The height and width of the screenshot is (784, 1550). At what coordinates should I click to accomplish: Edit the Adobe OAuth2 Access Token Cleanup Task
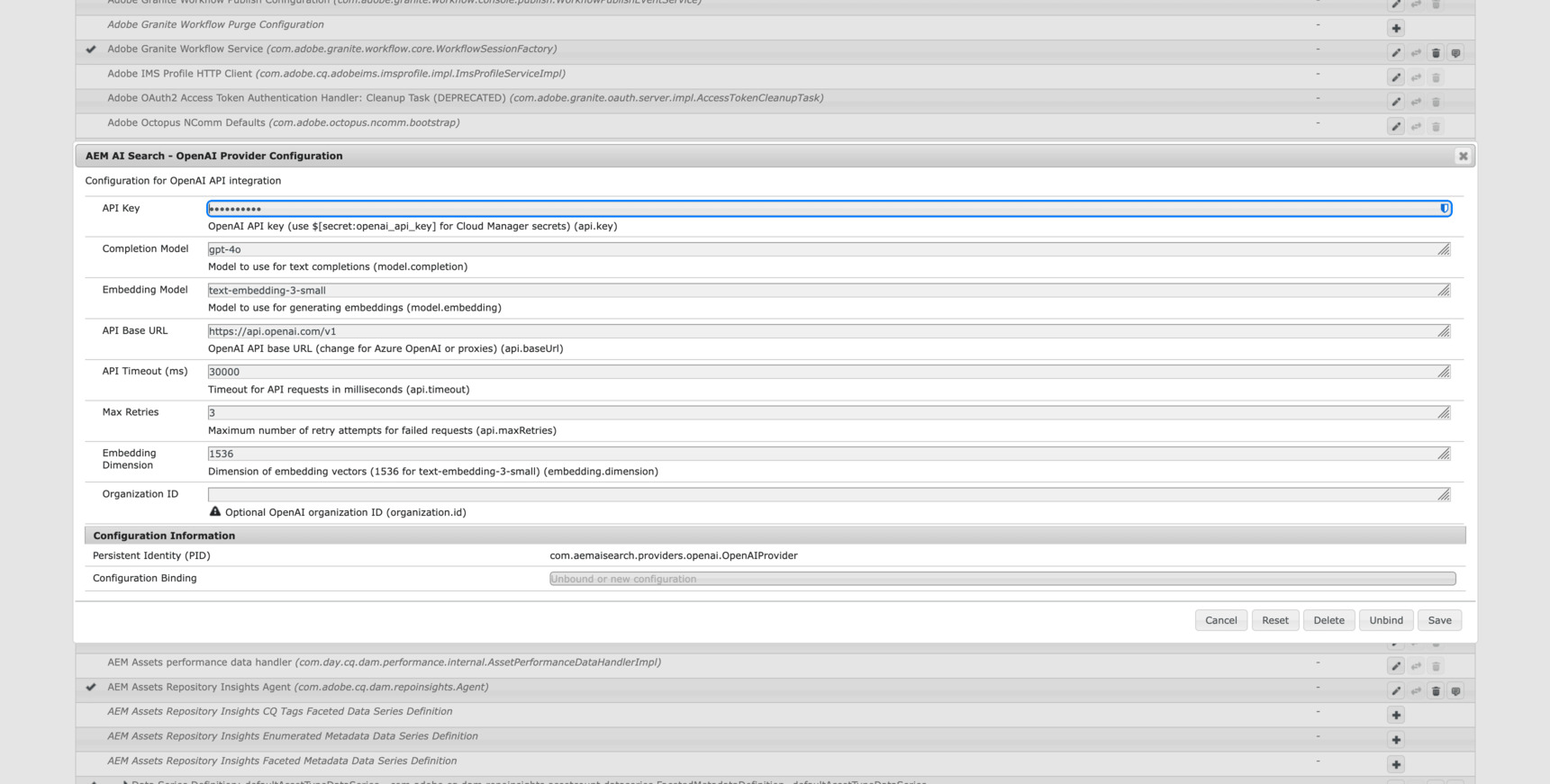pyautogui.click(x=1396, y=102)
